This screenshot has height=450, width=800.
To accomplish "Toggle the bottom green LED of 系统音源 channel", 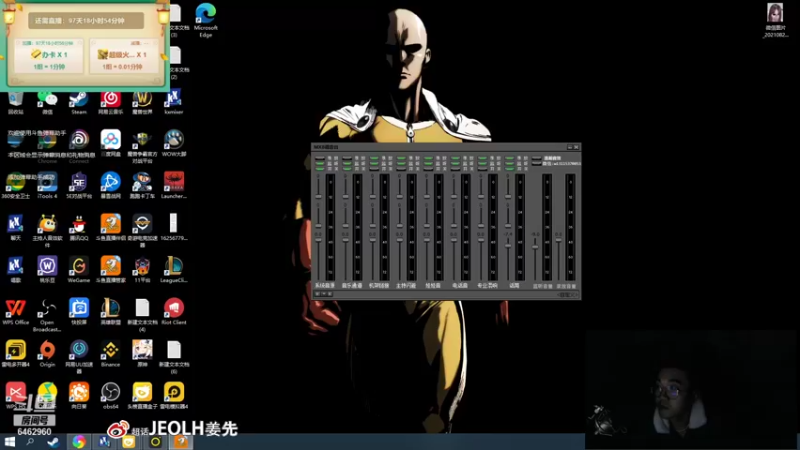I will click(x=320, y=168).
